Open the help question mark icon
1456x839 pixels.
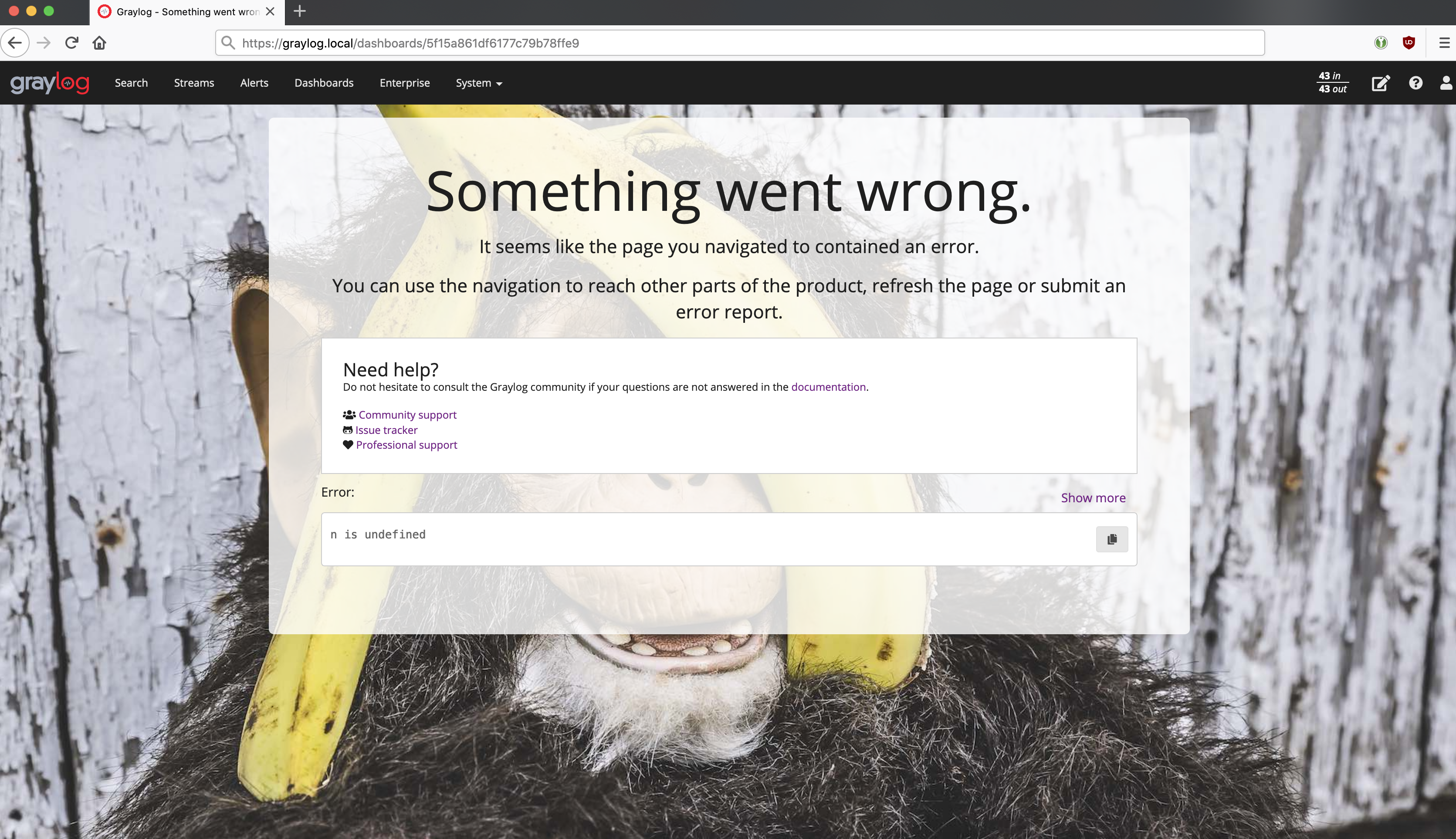tap(1415, 83)
